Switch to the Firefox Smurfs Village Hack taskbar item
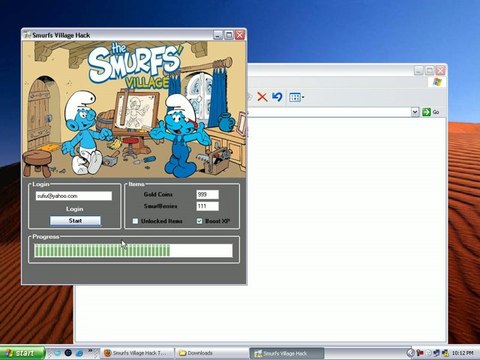 [x=137, y=353]
